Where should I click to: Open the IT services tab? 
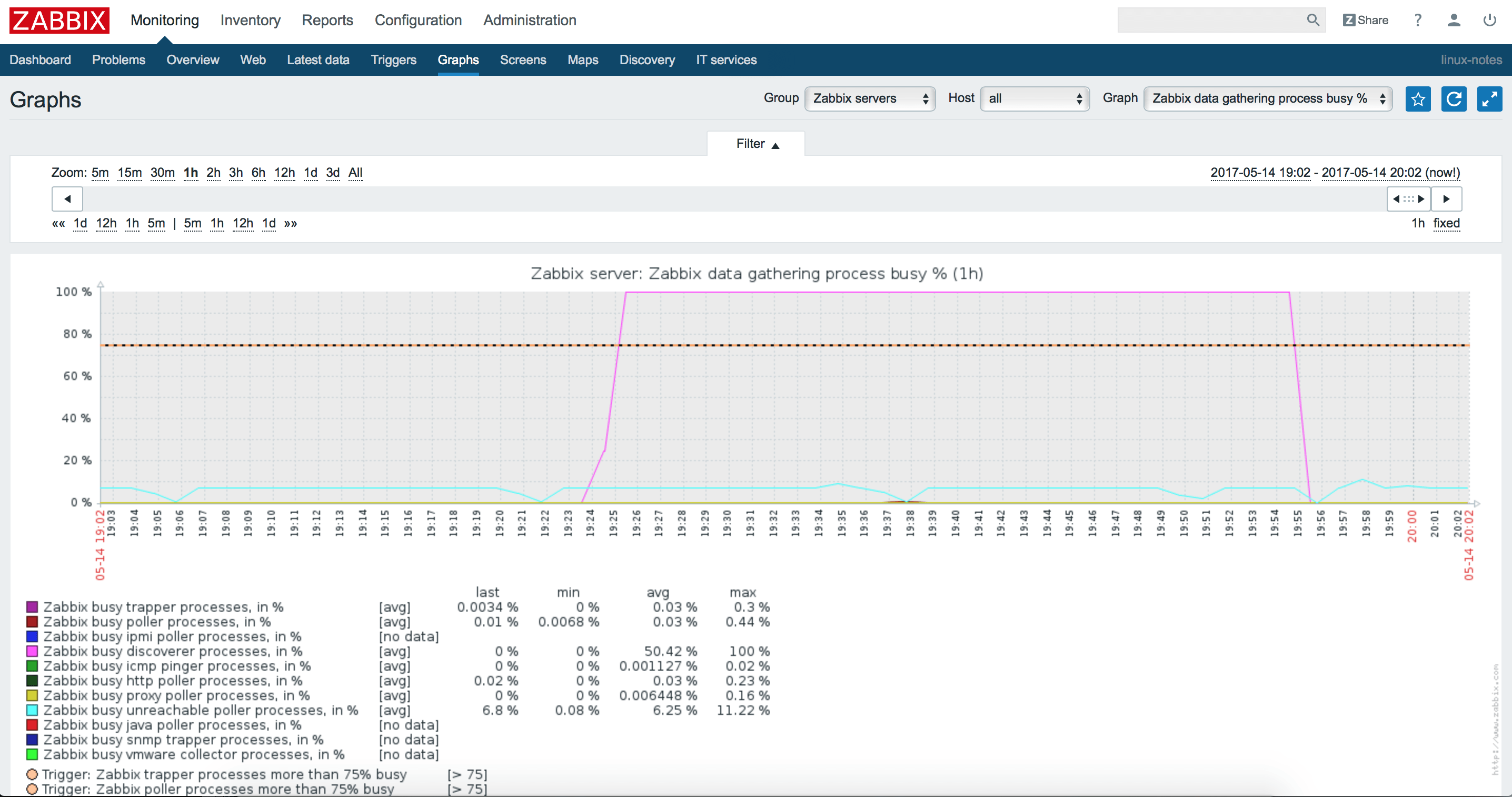pyautogui.click(x=727, y=60)
